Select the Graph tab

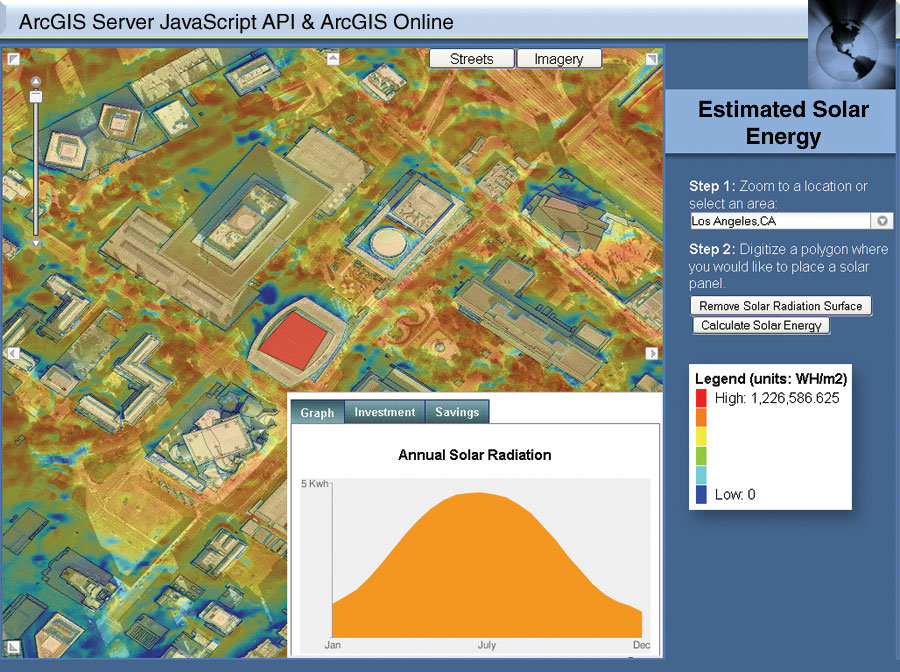point(317,413)
